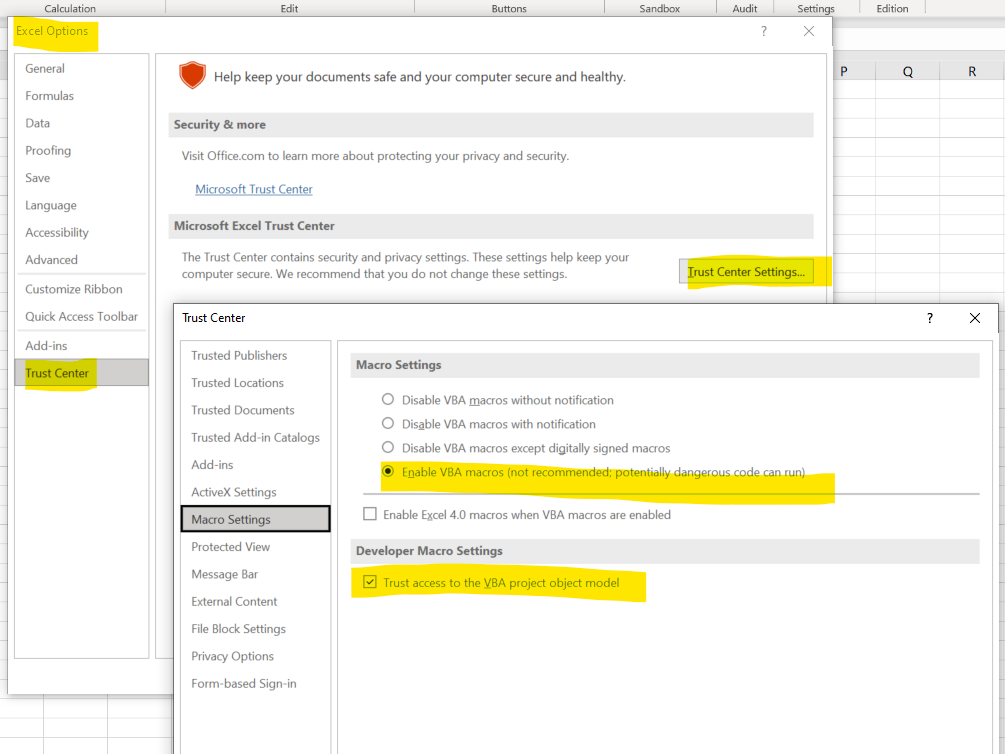Select Disable VBA macros without notification

coord(388,400)
